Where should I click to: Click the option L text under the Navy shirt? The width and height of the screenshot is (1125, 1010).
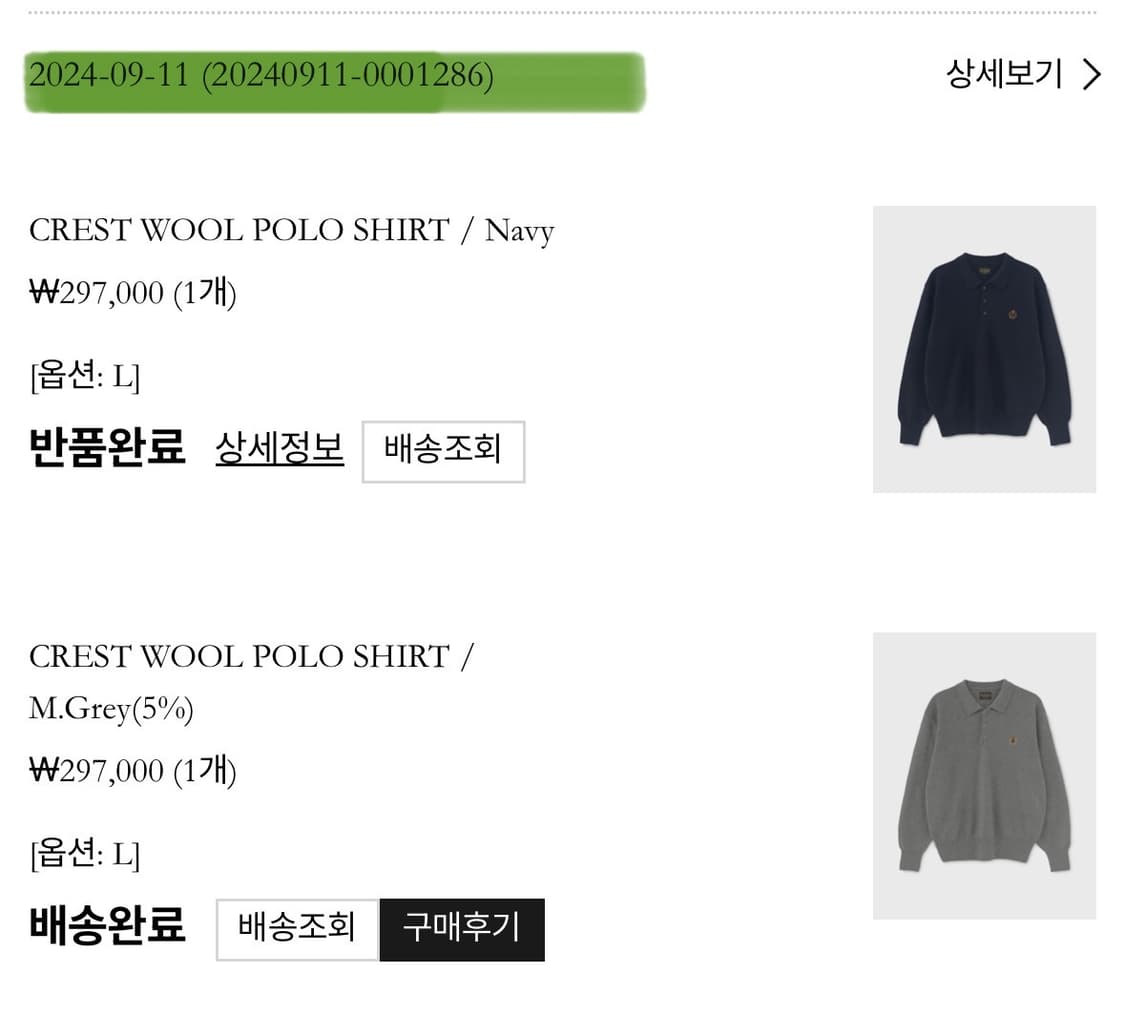coord(85,375)
